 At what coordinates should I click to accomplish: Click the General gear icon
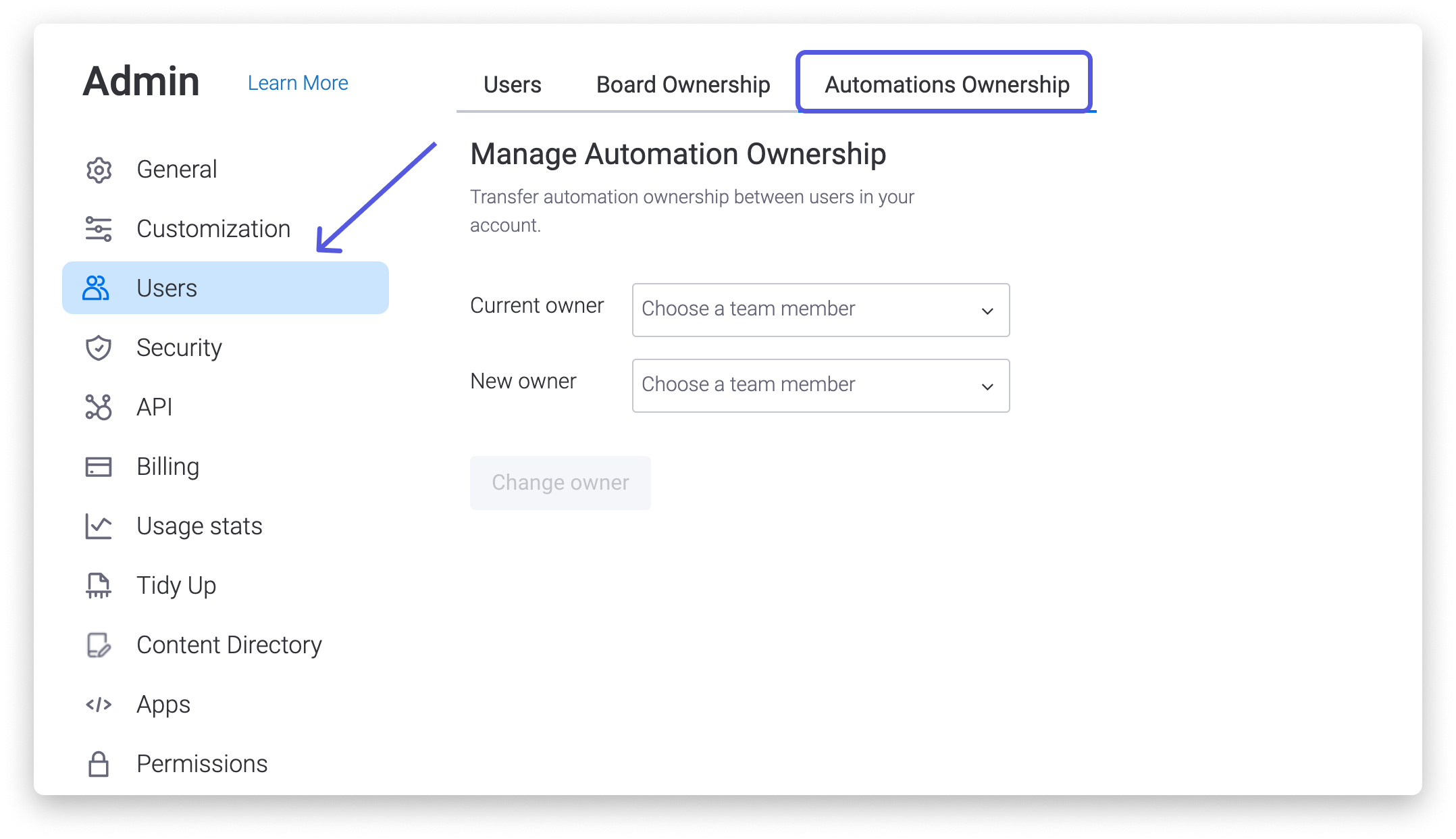tap(99, 170)
